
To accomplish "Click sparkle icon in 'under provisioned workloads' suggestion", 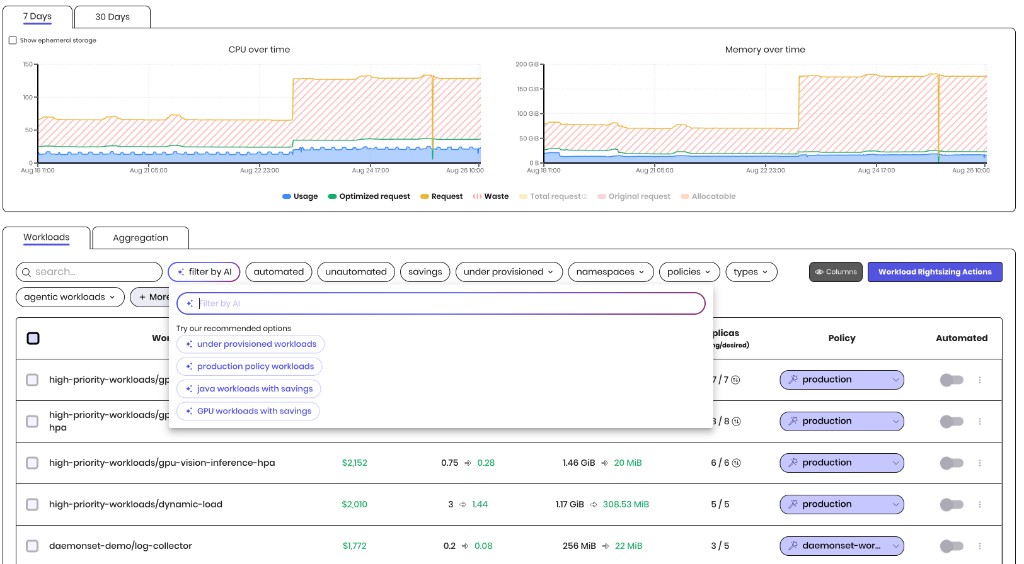I will click(x=189, y=344).
